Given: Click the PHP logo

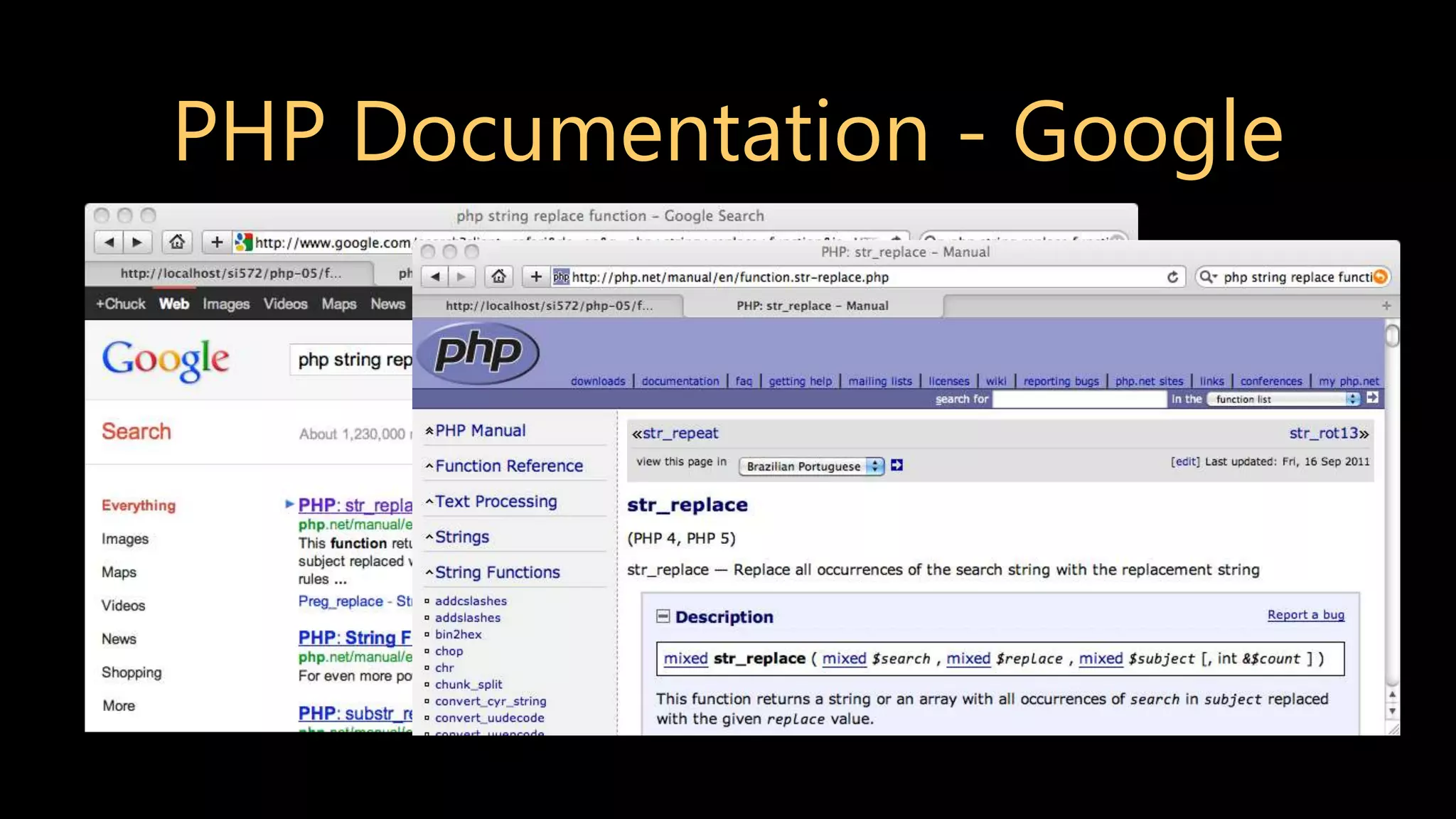Looking at the screenshot, I should (x=477, y=353).
